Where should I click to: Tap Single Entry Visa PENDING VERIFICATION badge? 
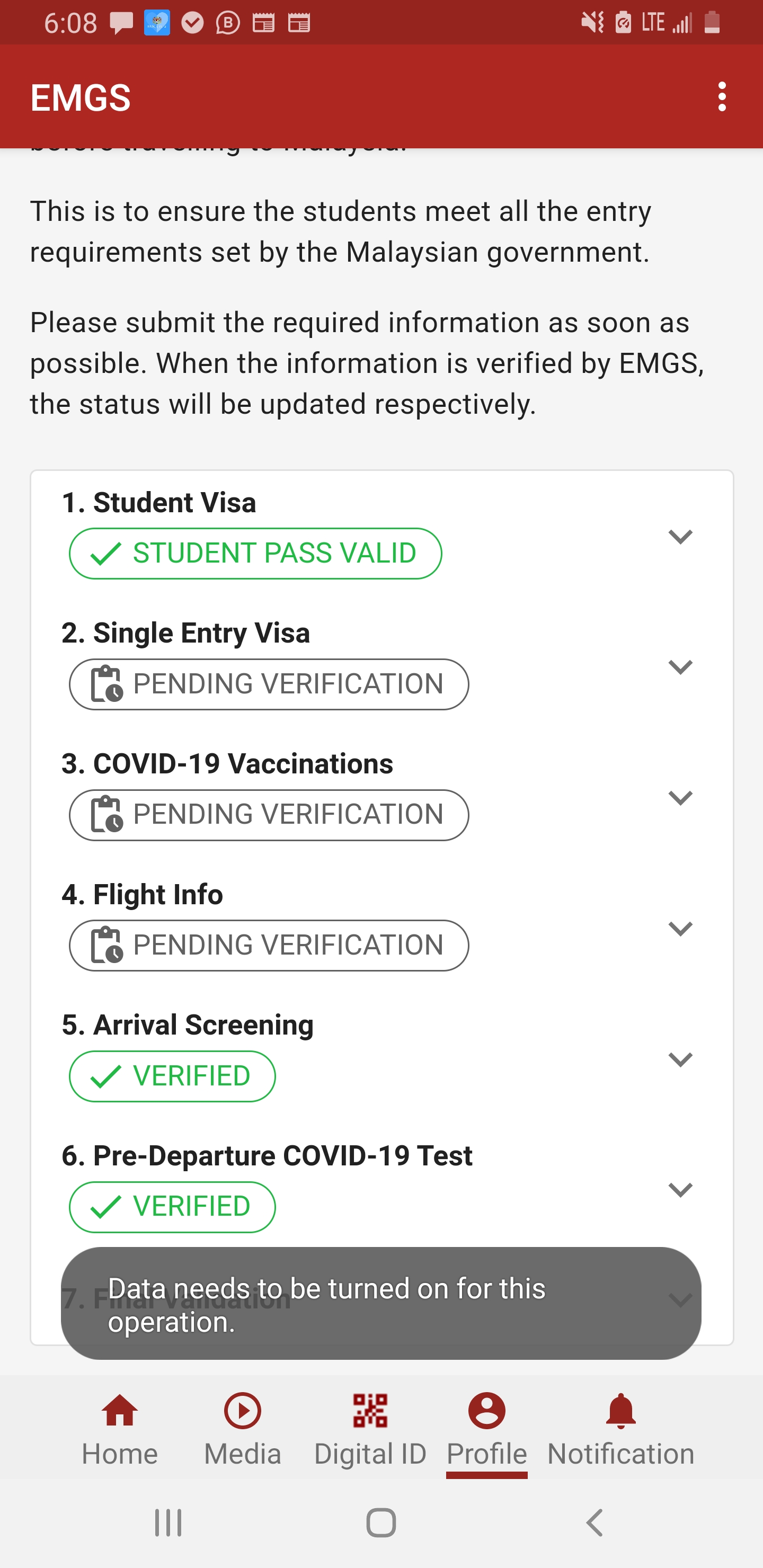point(269,684)
